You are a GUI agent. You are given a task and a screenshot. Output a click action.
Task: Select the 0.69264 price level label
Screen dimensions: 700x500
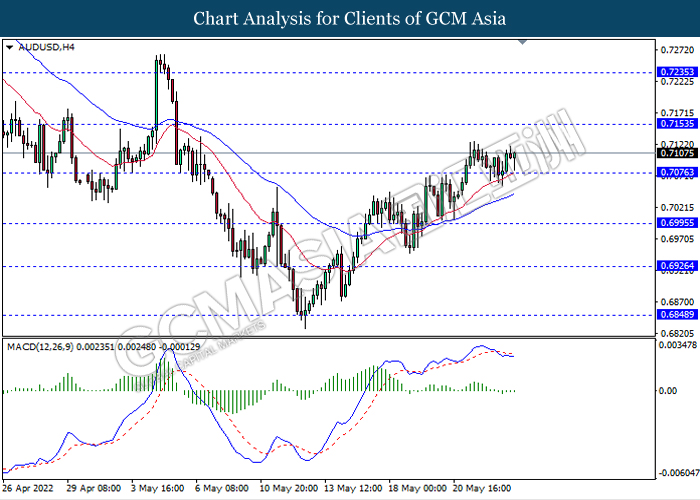coord(677,266)
